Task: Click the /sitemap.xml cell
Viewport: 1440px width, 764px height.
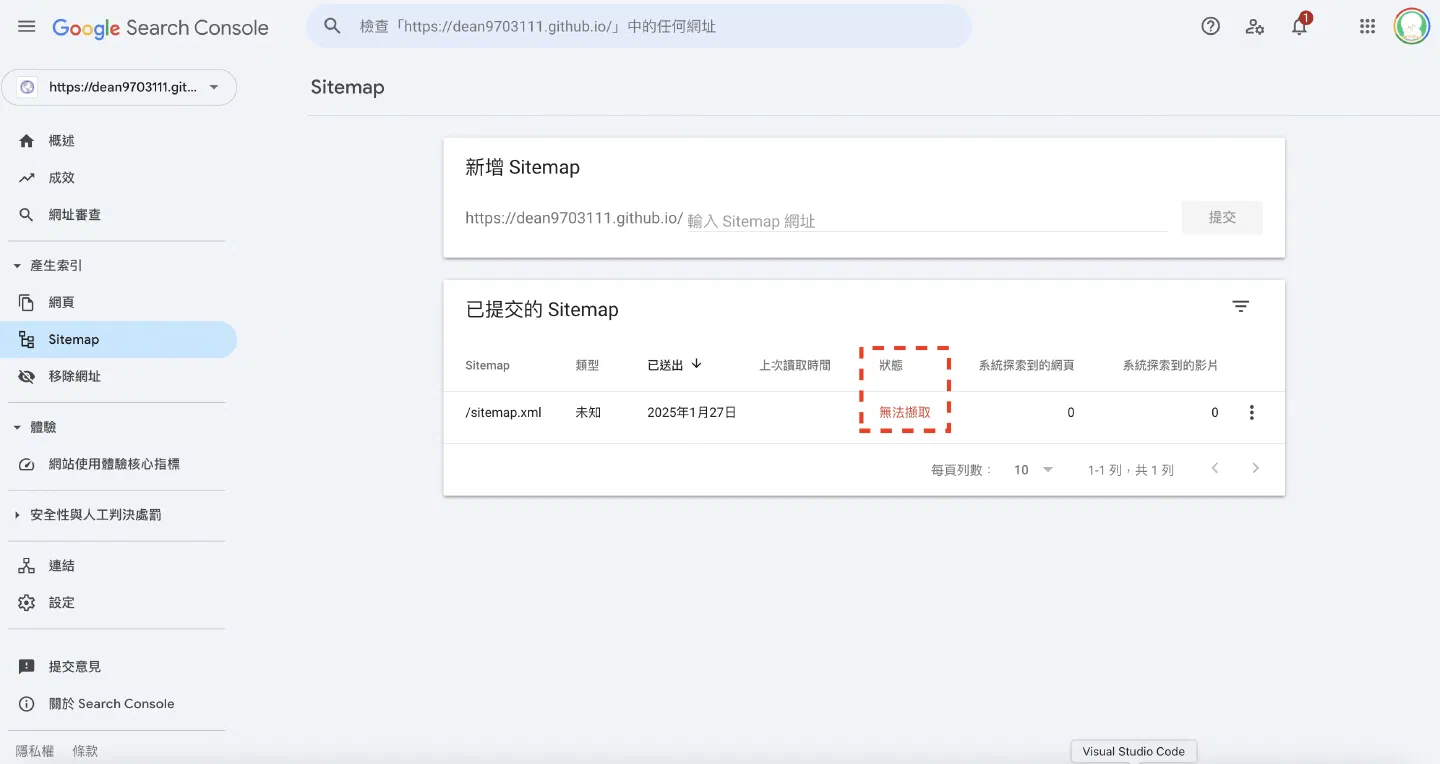Action: pos(503,412)
